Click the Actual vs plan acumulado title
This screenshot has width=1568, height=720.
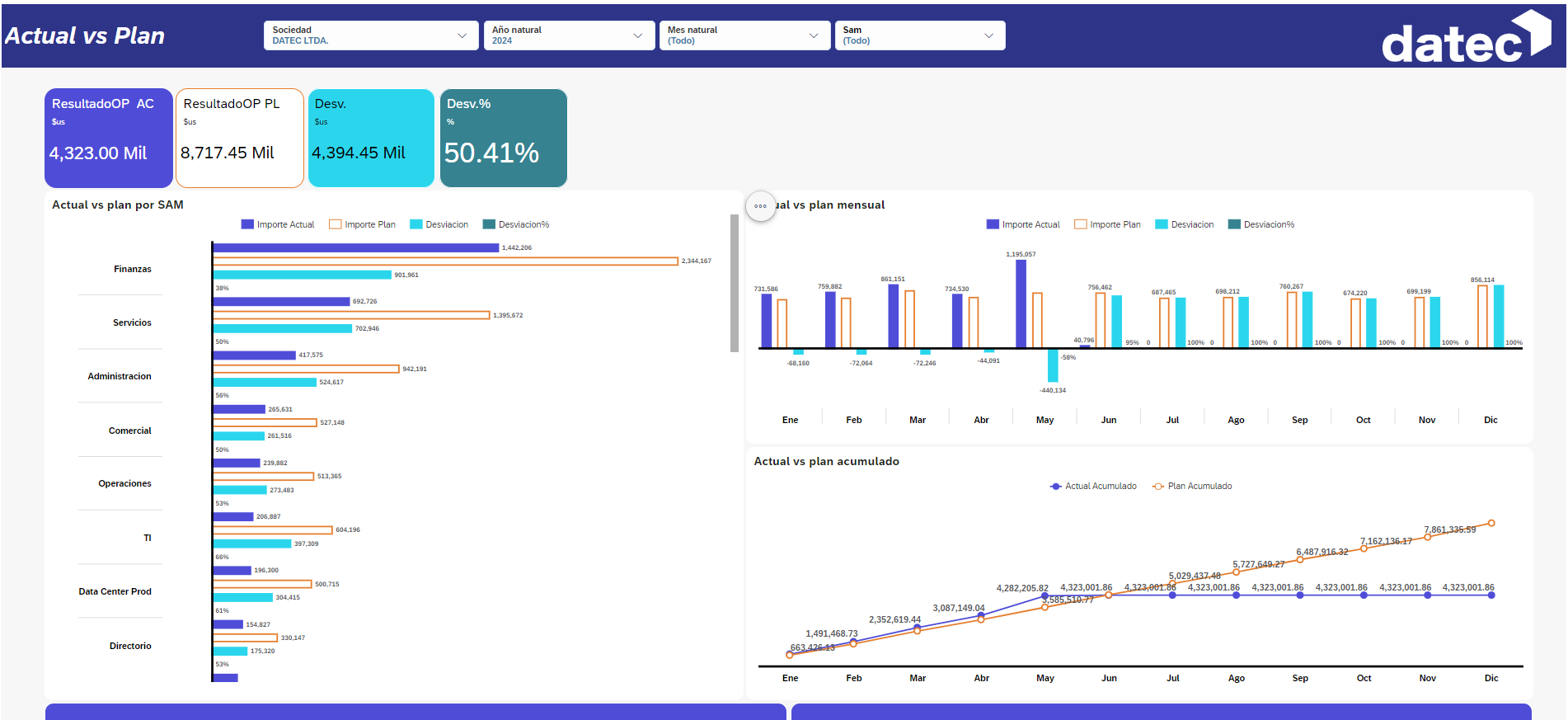[827, 461]
